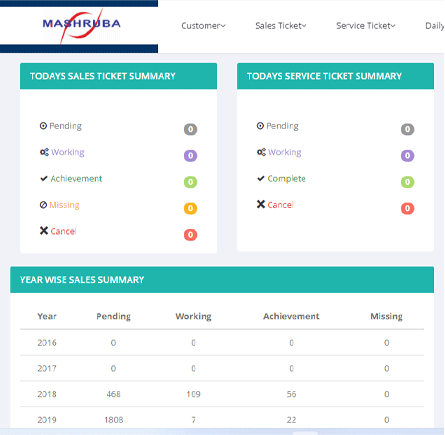Click the Missing ban icon
The image size is (445, 435).
pos(43,205)
